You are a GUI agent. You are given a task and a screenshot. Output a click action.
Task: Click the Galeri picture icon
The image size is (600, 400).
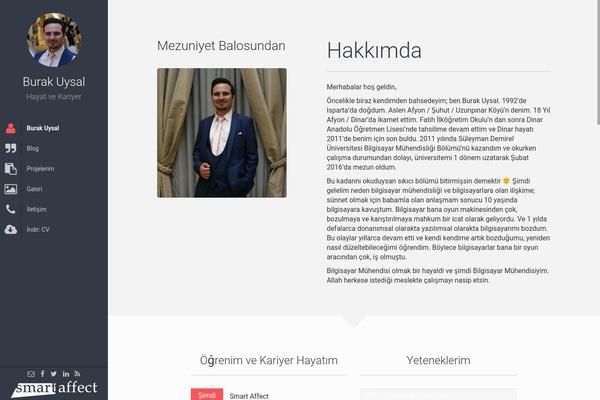click(x=11, y=189)
